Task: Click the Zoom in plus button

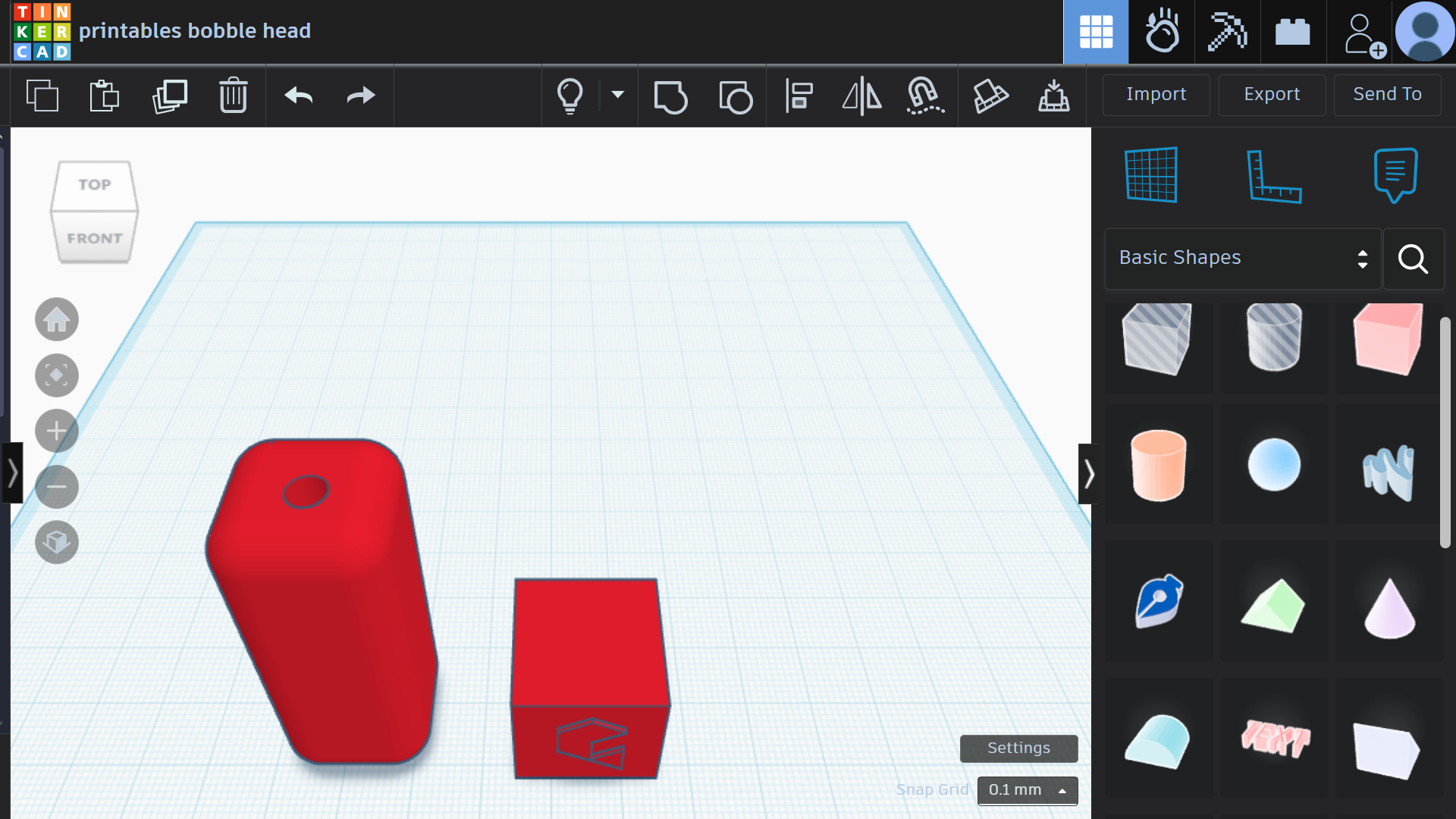Action: click(x=57, y=431)
